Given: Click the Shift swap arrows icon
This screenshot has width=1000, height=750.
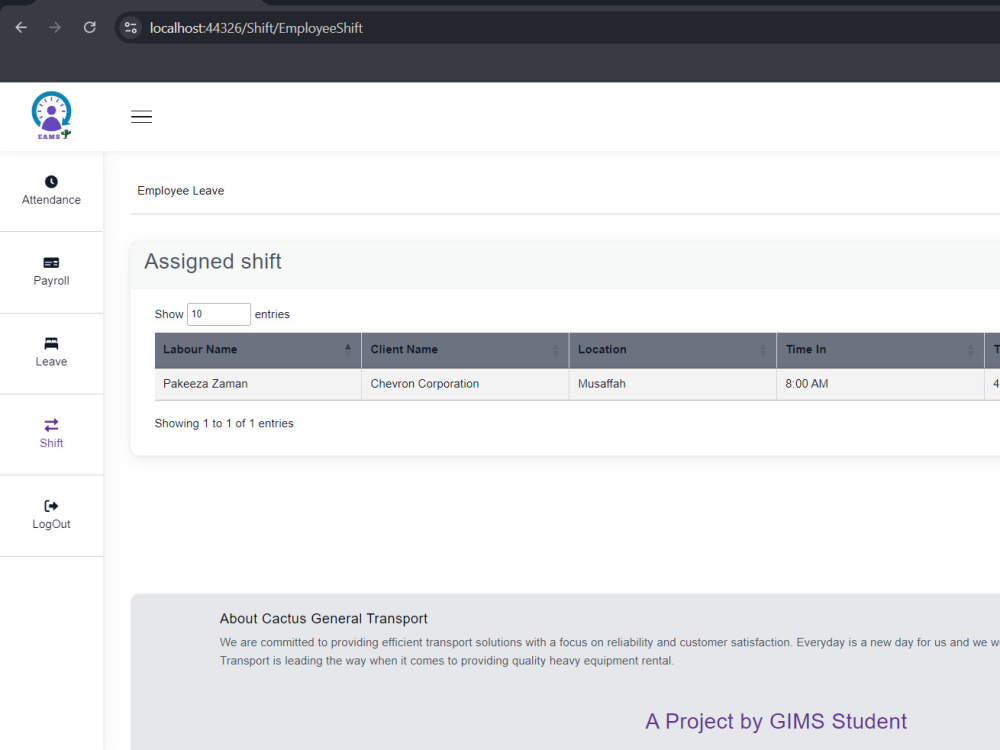Looking at the screenshot, I should [51, 425].
